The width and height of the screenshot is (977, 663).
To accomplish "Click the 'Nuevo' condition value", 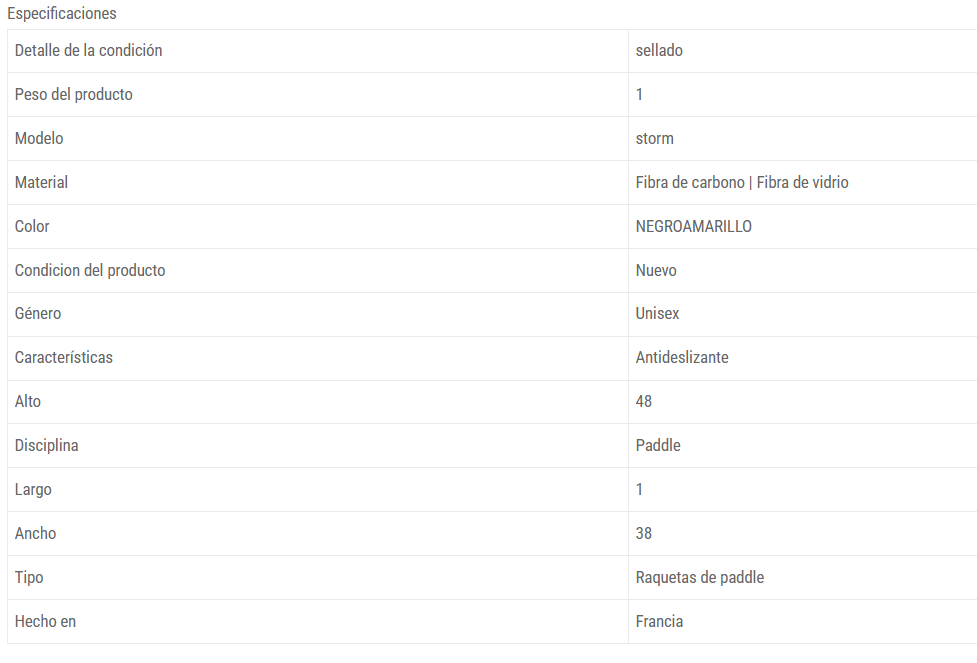I will 656,270.
